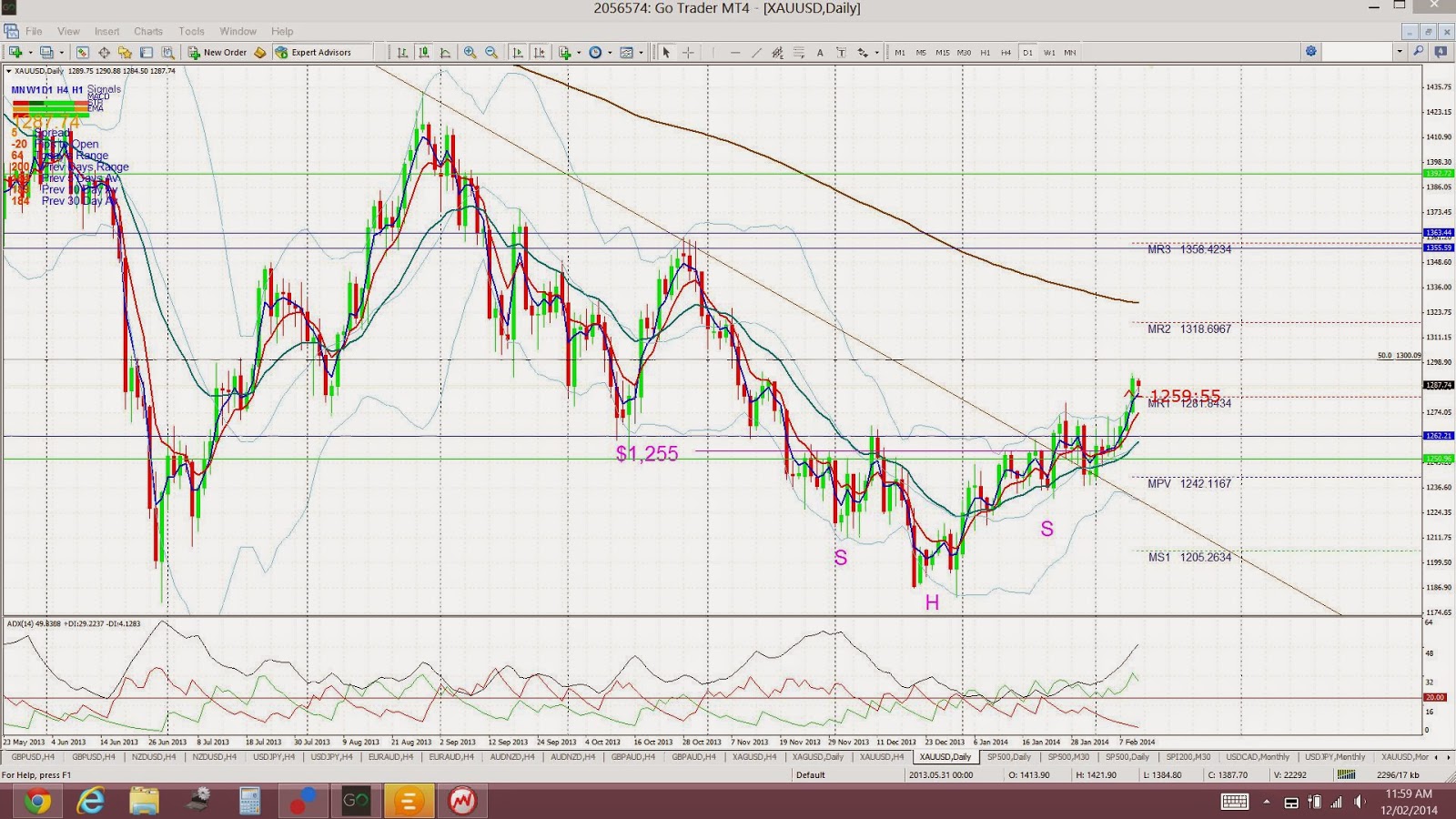The image size is (1456, 819).
Task: Click the New Chart toolbar icon
Action: pyautogui.click(x=15, y=53)
